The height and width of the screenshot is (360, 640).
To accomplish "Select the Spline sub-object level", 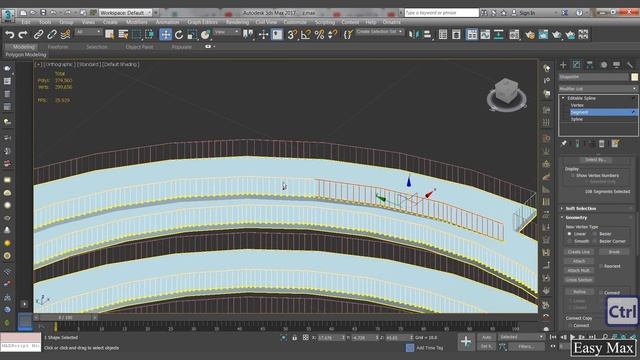I will click(576, 119).
